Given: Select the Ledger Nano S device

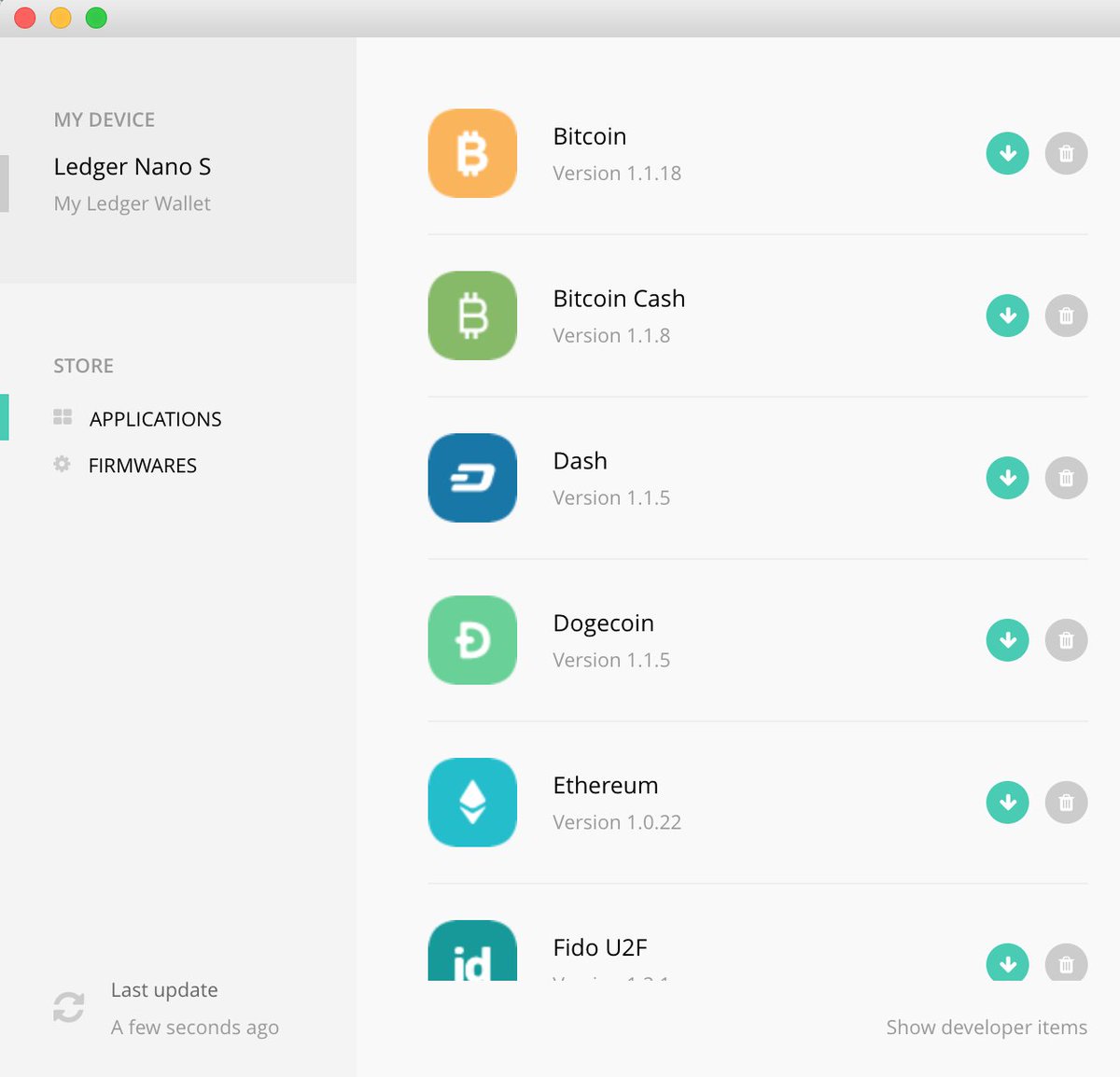Looking at the screenshot, I should pos(133,167).
